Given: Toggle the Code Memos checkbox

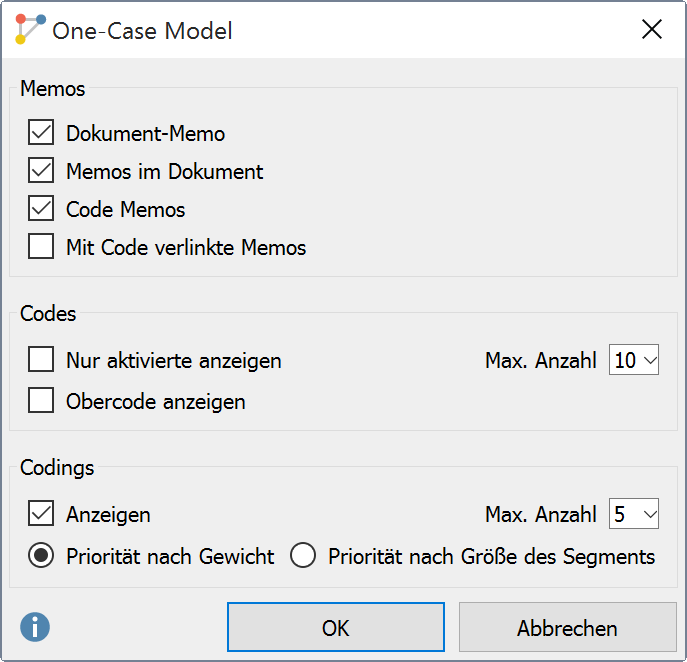Looking at the screenshot, I should [41, 209].
